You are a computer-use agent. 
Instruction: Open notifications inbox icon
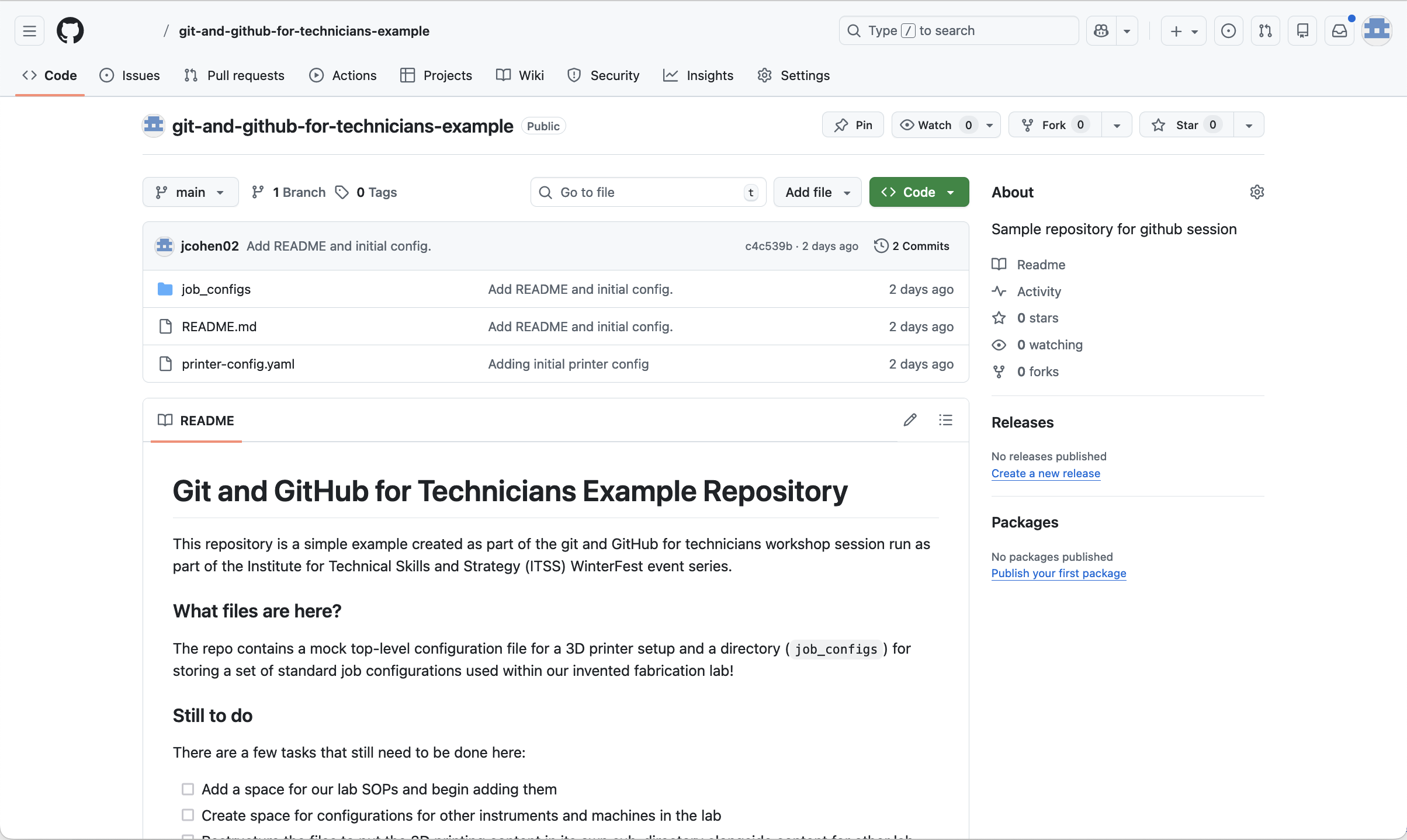click(x=1339, y=30)
